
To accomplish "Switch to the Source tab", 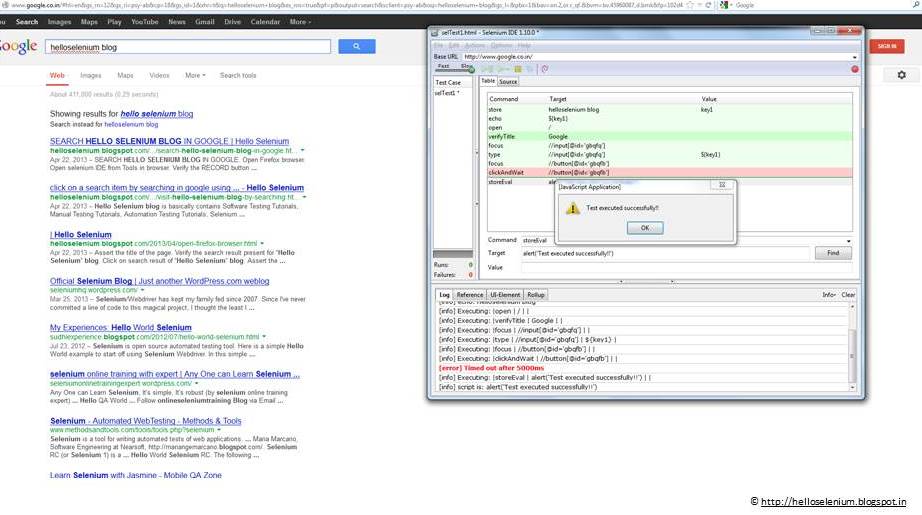I will tap(508, 82).
